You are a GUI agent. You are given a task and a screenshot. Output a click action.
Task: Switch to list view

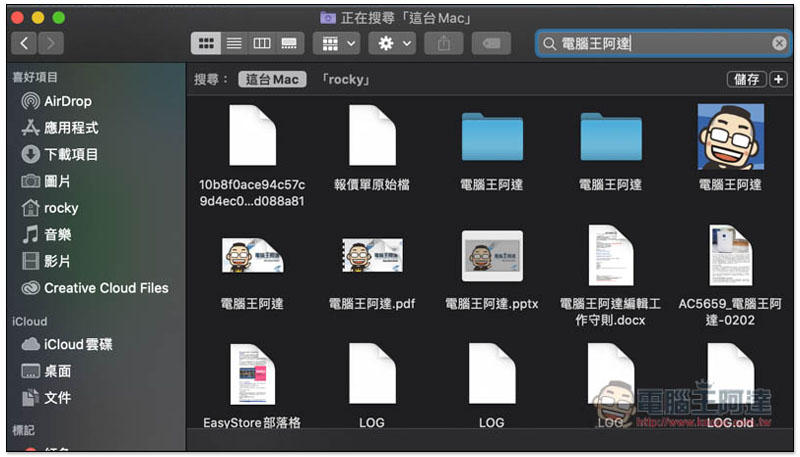(x=234, y=43)
